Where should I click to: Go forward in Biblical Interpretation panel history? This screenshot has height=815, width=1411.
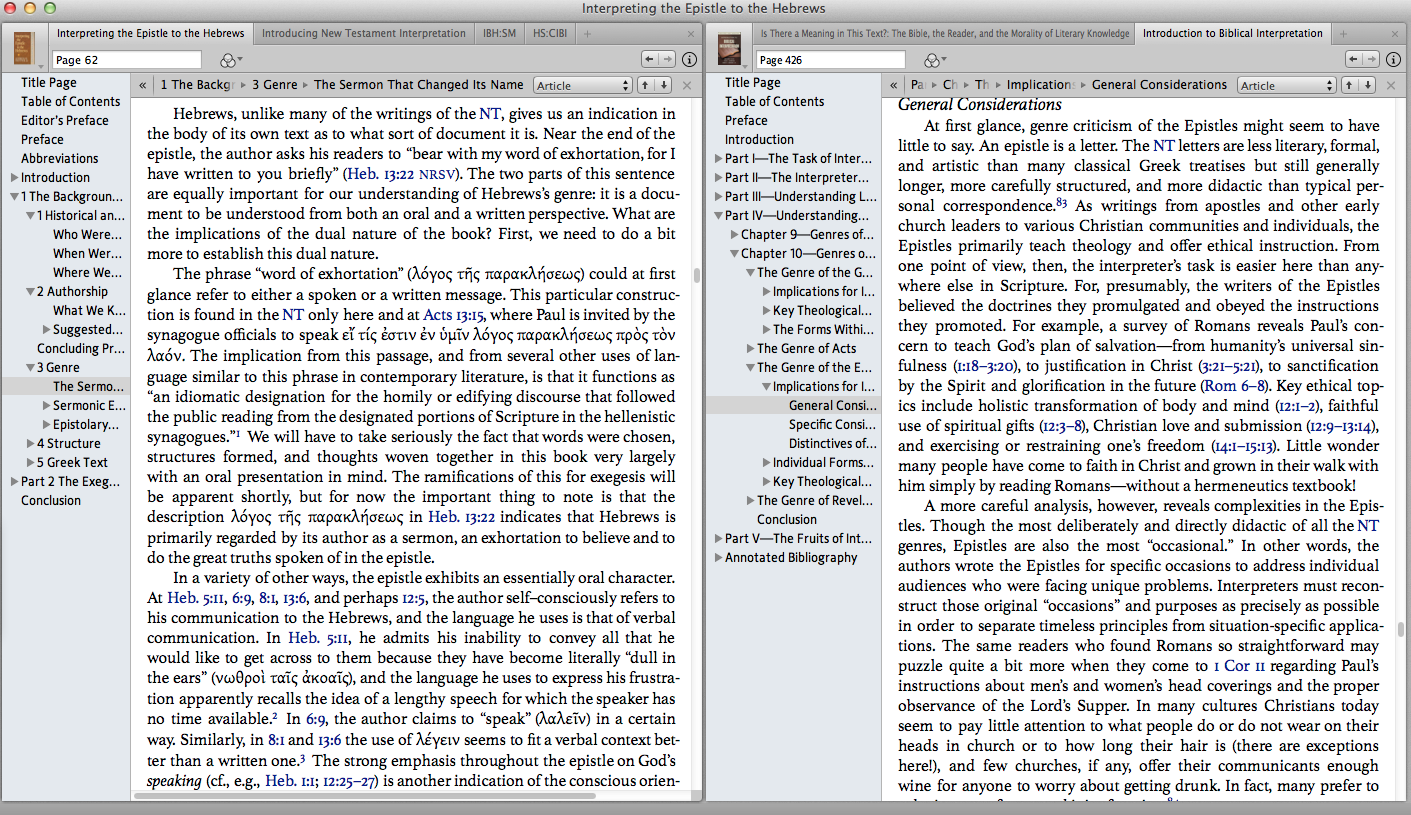click(1371, 60)
